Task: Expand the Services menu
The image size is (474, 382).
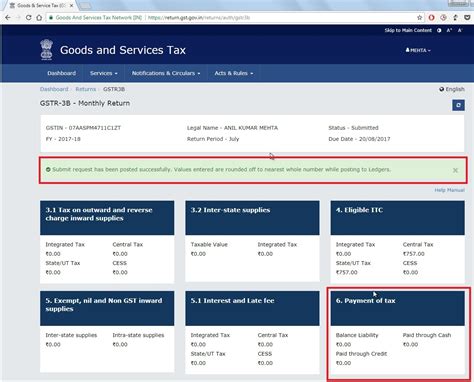Action: click(x=104, y=73)
